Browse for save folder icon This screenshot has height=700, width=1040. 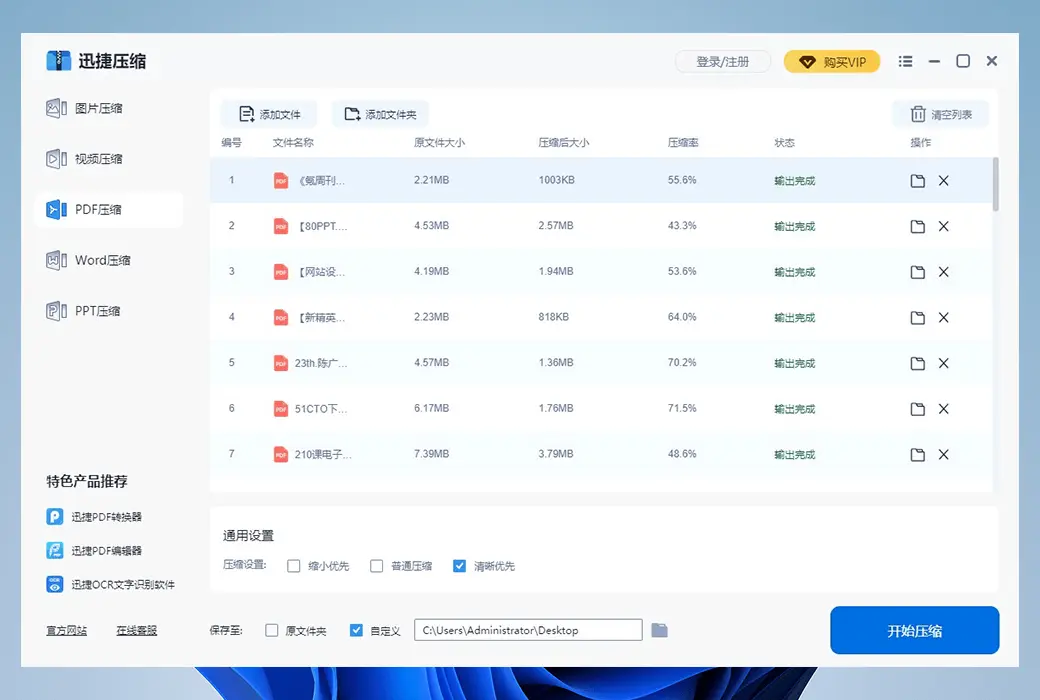coord(659,630)
